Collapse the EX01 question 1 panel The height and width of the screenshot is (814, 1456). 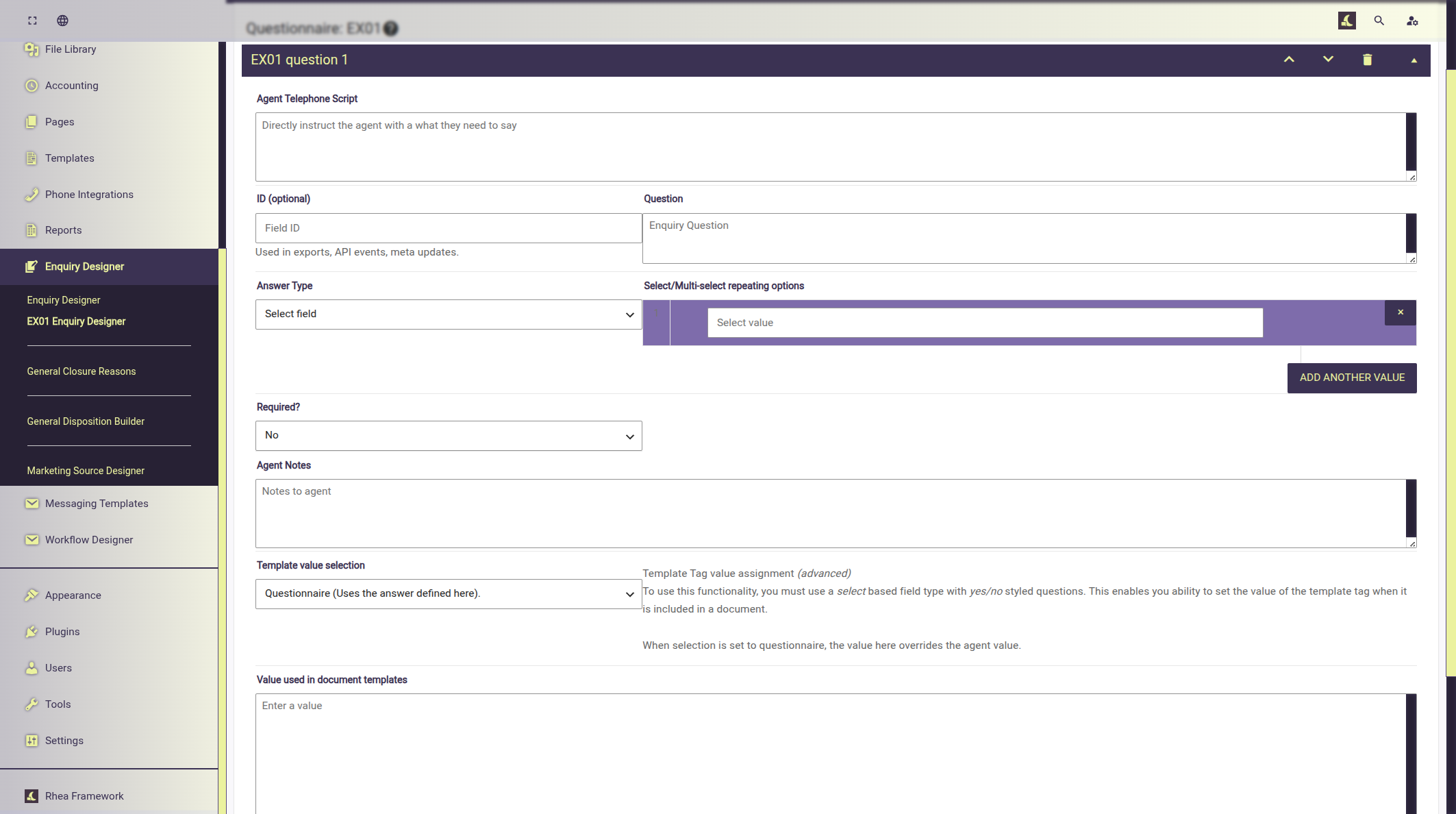(1414, 60)
